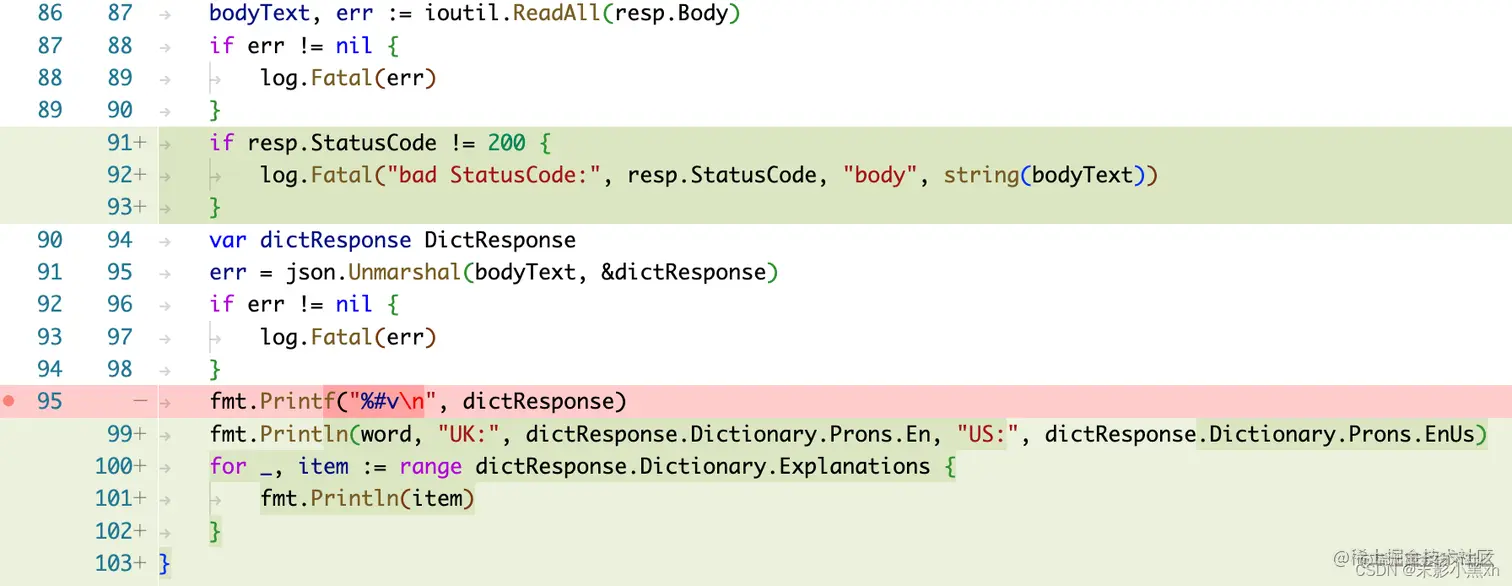This screenshot has width=1512, height=586.
Task: Click the range keyword in the for loop
Action: (430, 466)
